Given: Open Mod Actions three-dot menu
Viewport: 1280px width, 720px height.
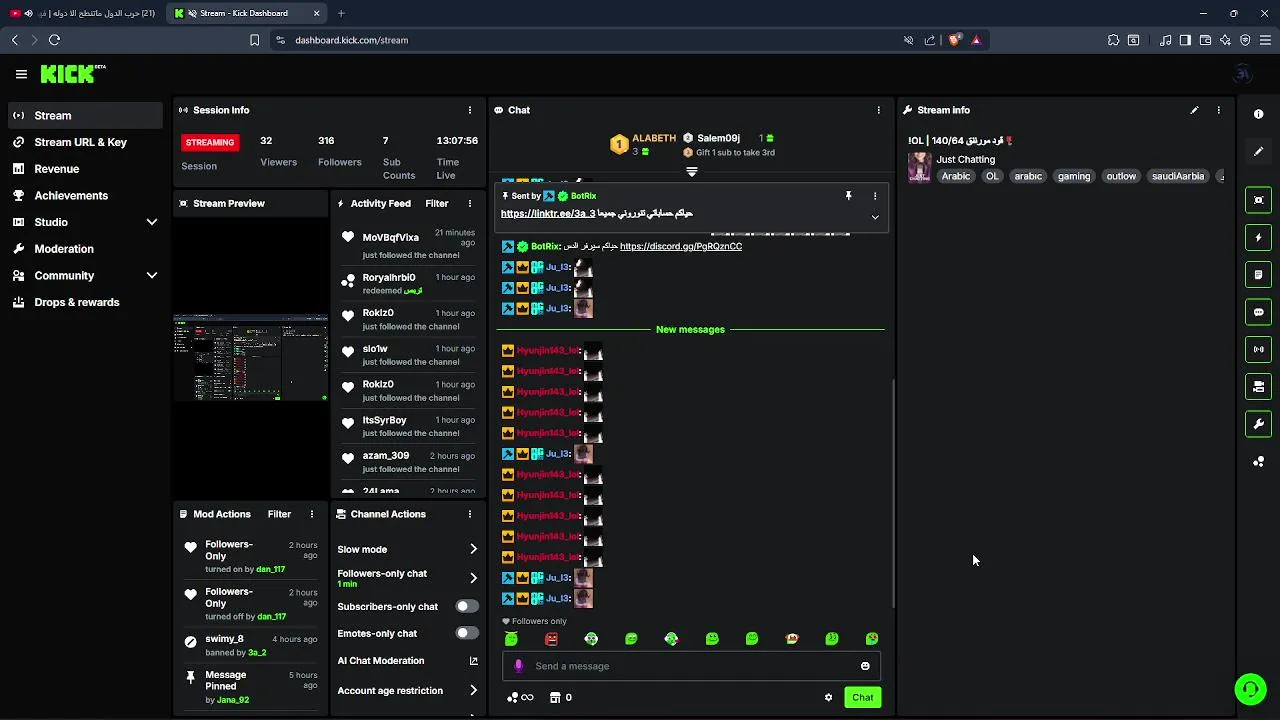Looking at the screenshot, I should pyautogui.click(x=312, y=514).
